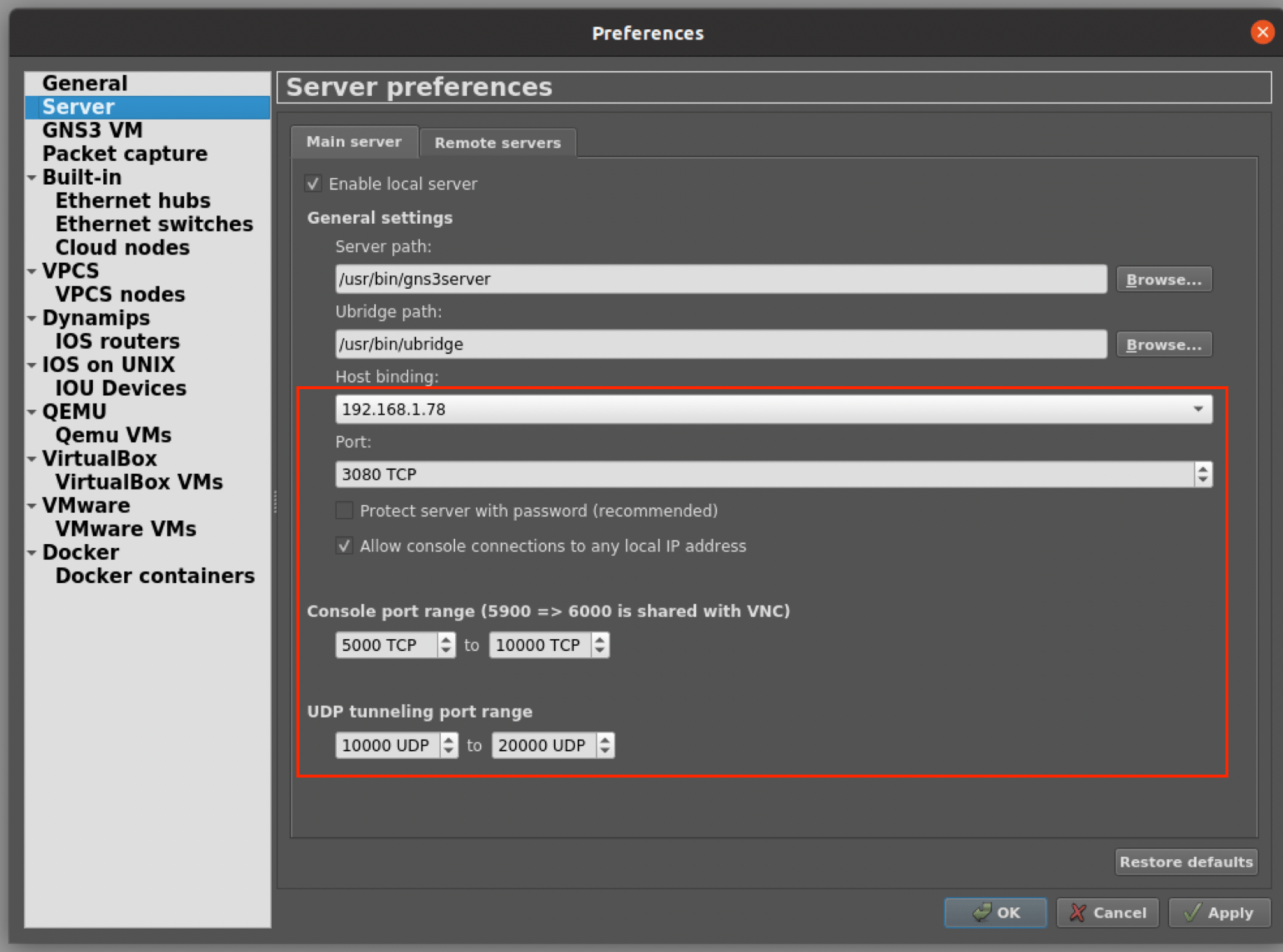Click spinner on 10000 UDP tunneling port
Image resolution: width=1283 pixels, height=952 pixels.
[449, 745]
